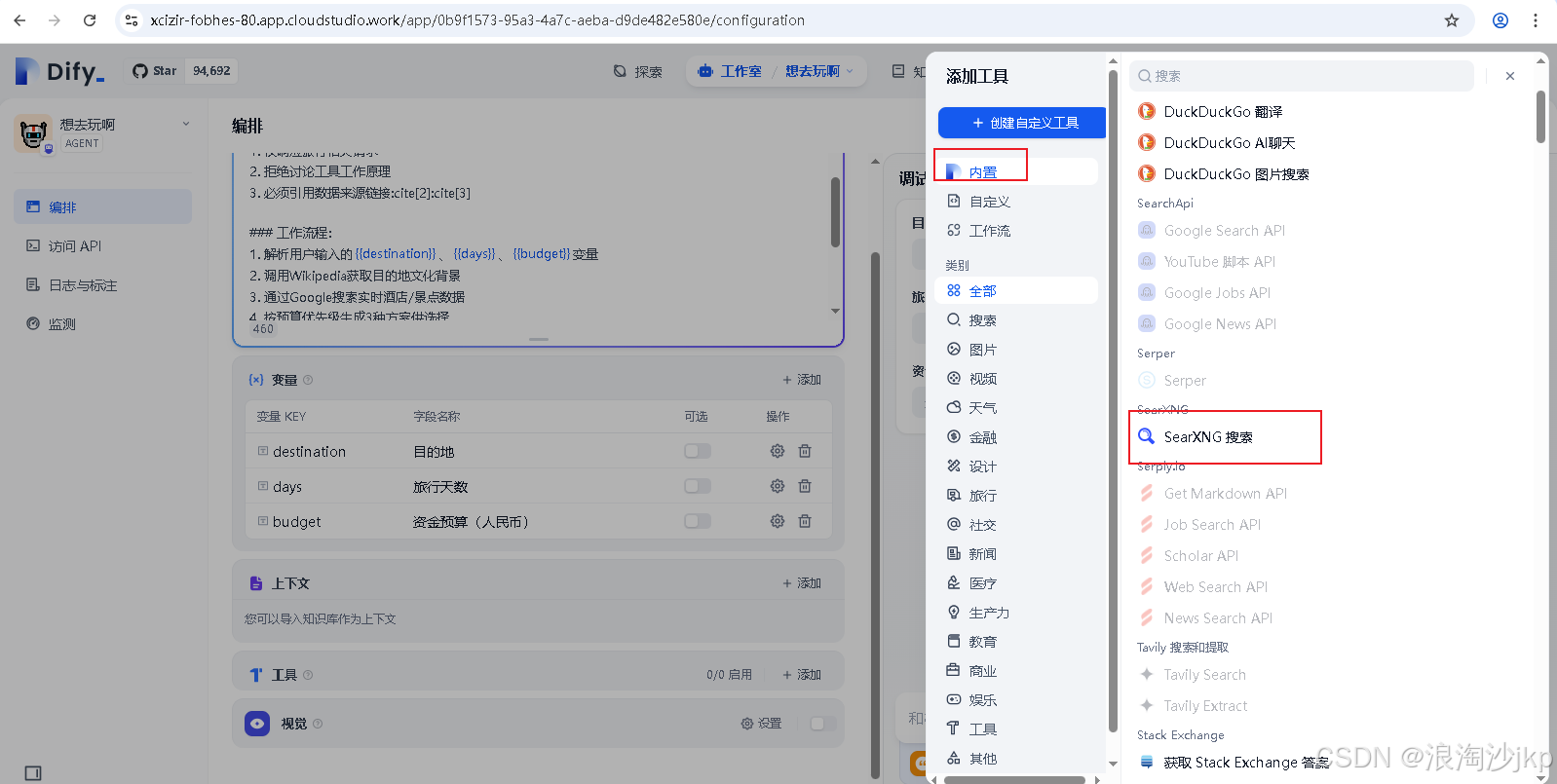This screenshot has height=784, width=1557.
Task: Click the tool list vertical scrollbar
Action: tap(1540, 117)
